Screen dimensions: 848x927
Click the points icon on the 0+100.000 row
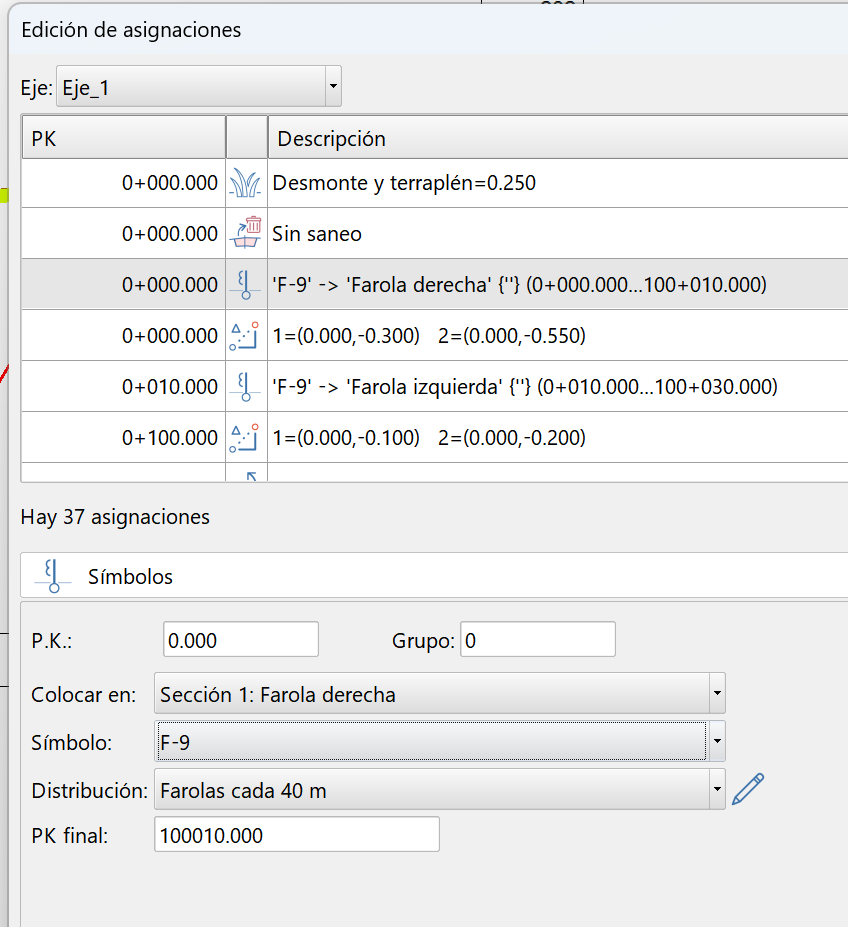click(246, 437)
